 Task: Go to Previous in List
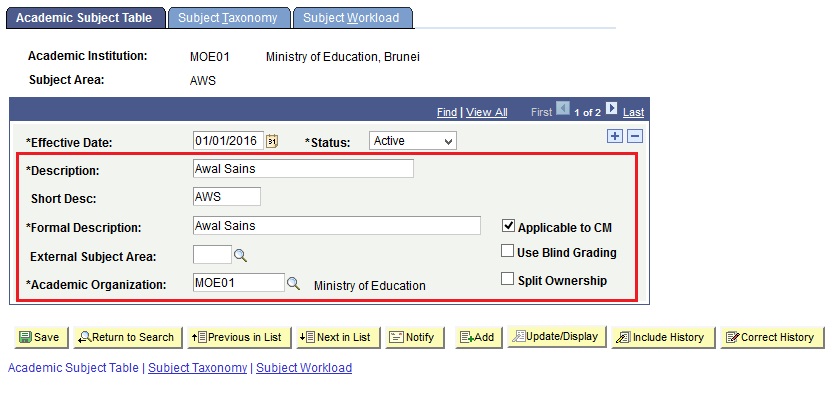point(238,337)
